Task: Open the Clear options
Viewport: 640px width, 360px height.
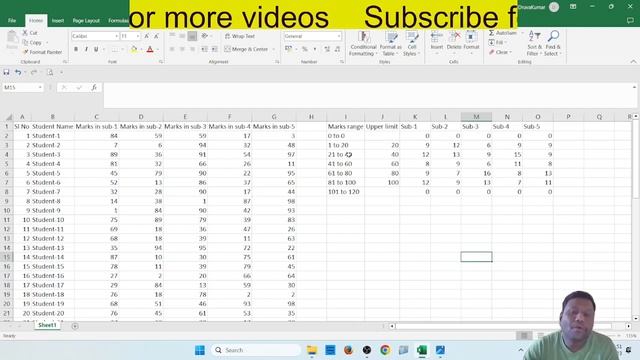Action: (500, 52)
